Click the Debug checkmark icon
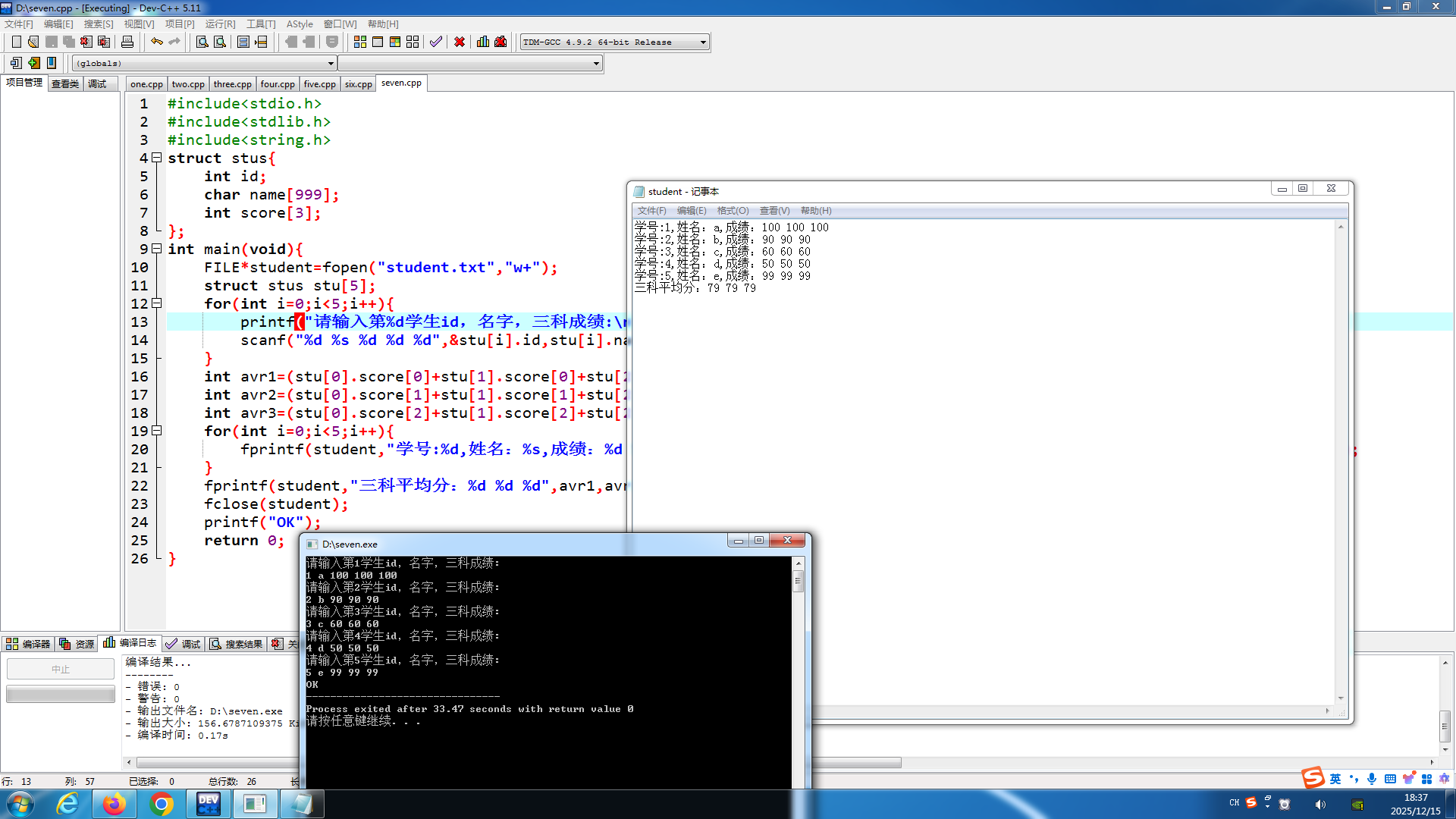 point(435,42)
